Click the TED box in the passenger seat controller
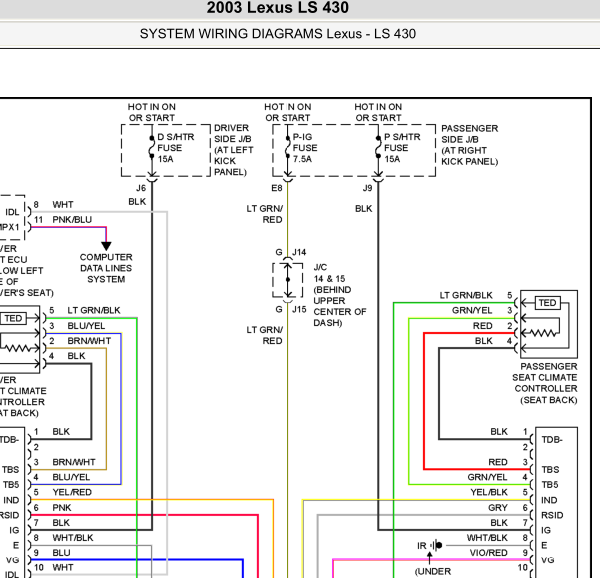The width and height of the screenshot is (600, 578). 547,303
